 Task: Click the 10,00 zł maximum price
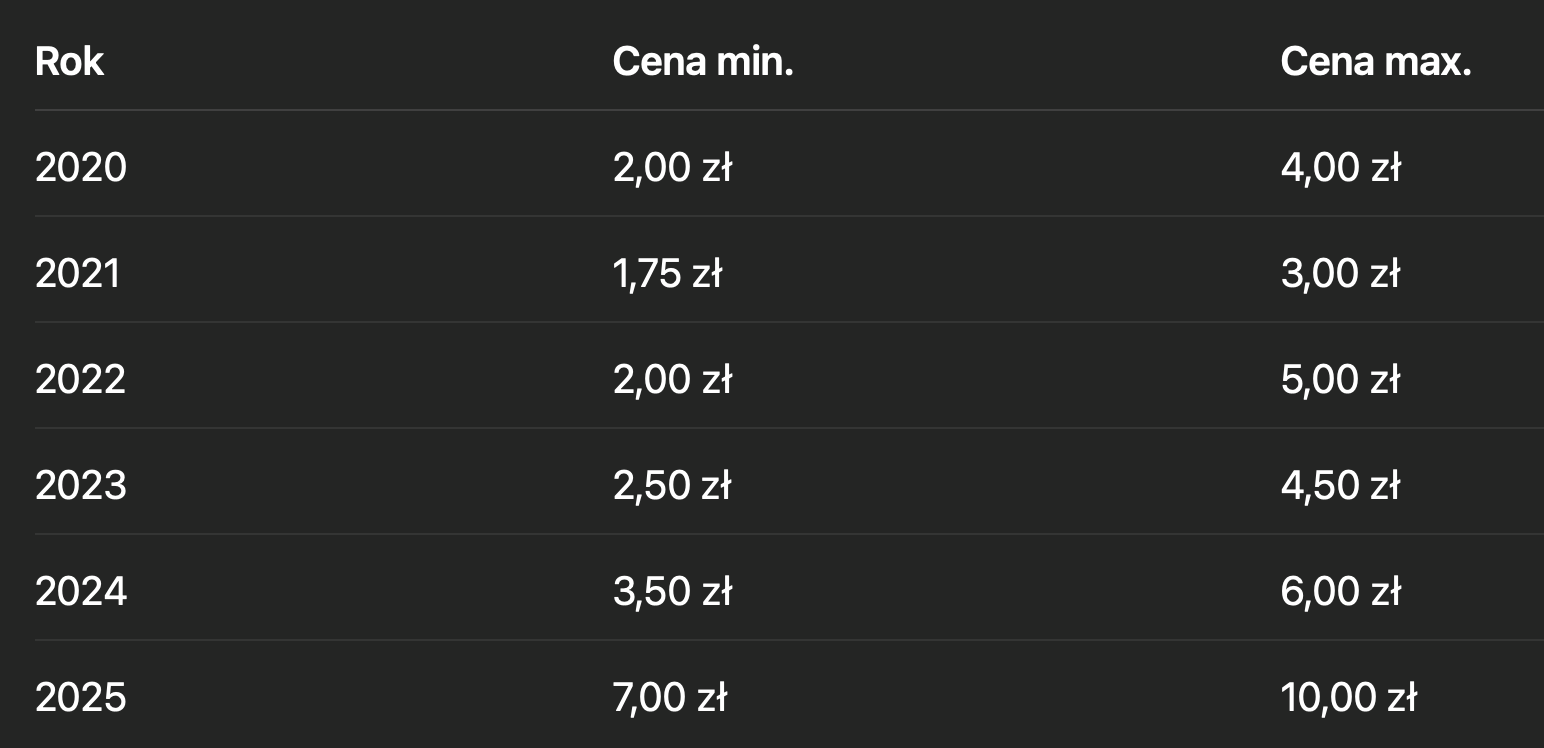[x=1348, y=698]
